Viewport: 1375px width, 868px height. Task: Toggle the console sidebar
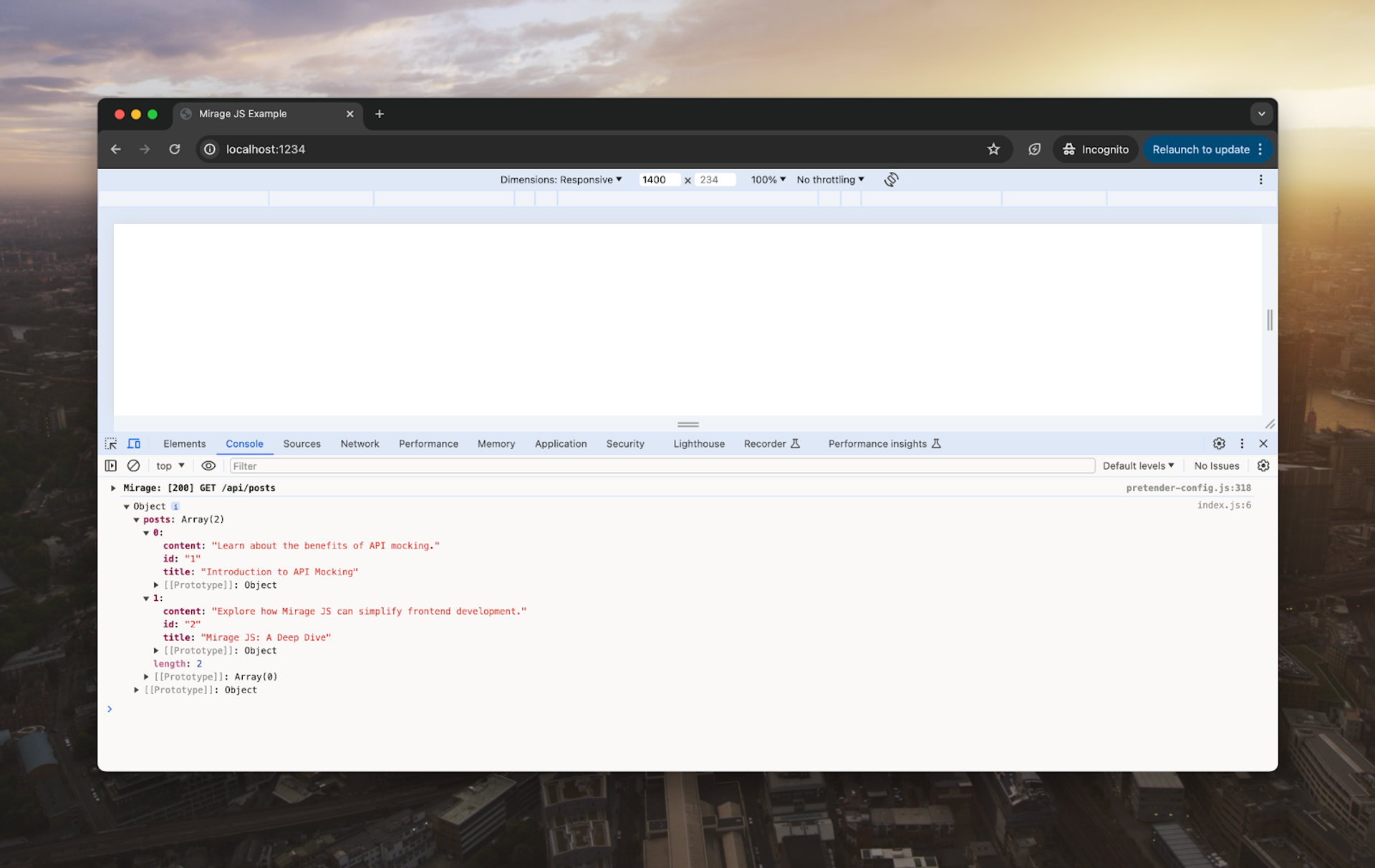point(111,466)
